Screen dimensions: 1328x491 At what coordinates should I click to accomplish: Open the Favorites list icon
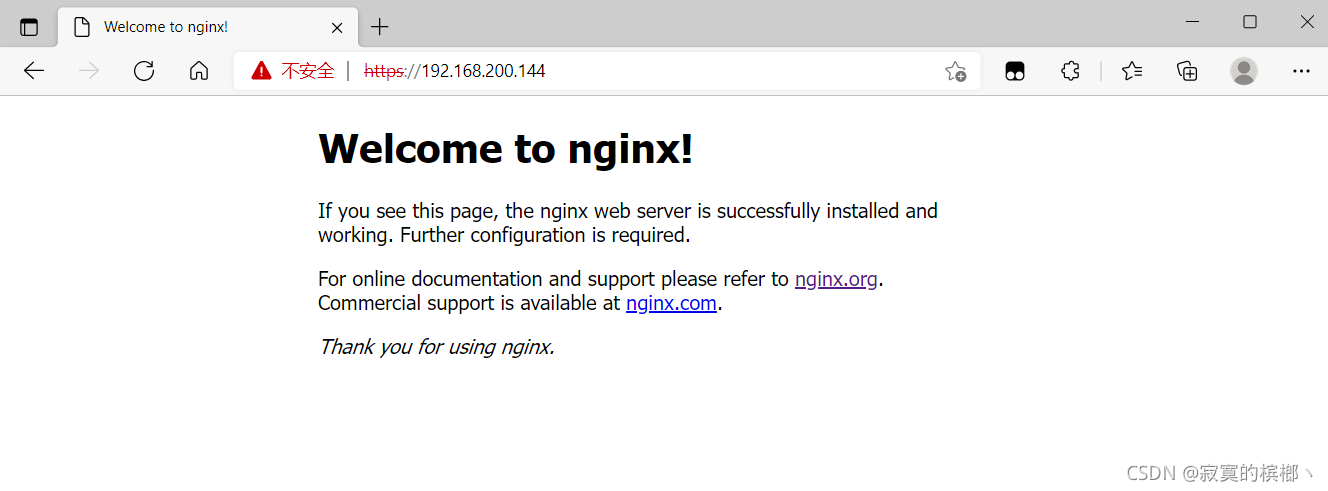click(1132, 71)
